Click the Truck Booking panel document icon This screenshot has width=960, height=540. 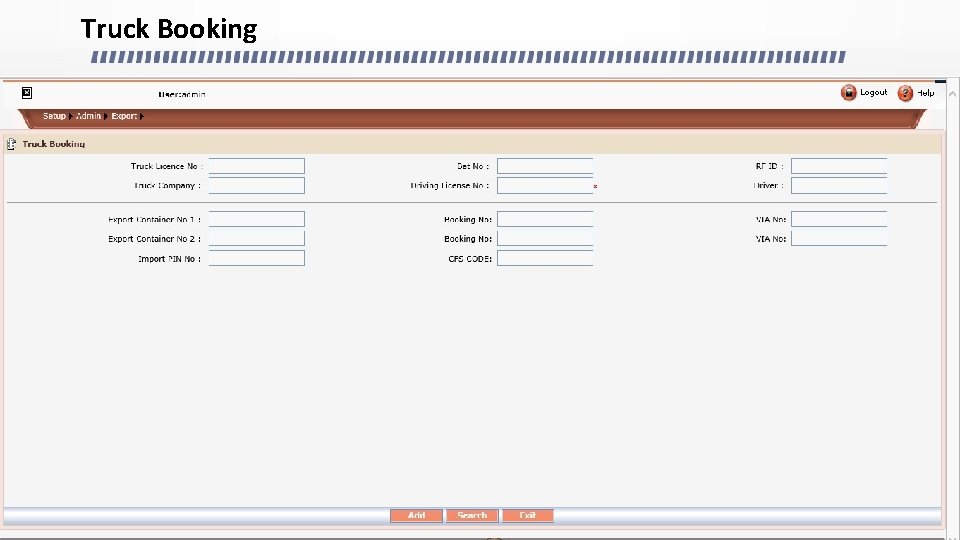pyautogui.click(x=11, y=144)
